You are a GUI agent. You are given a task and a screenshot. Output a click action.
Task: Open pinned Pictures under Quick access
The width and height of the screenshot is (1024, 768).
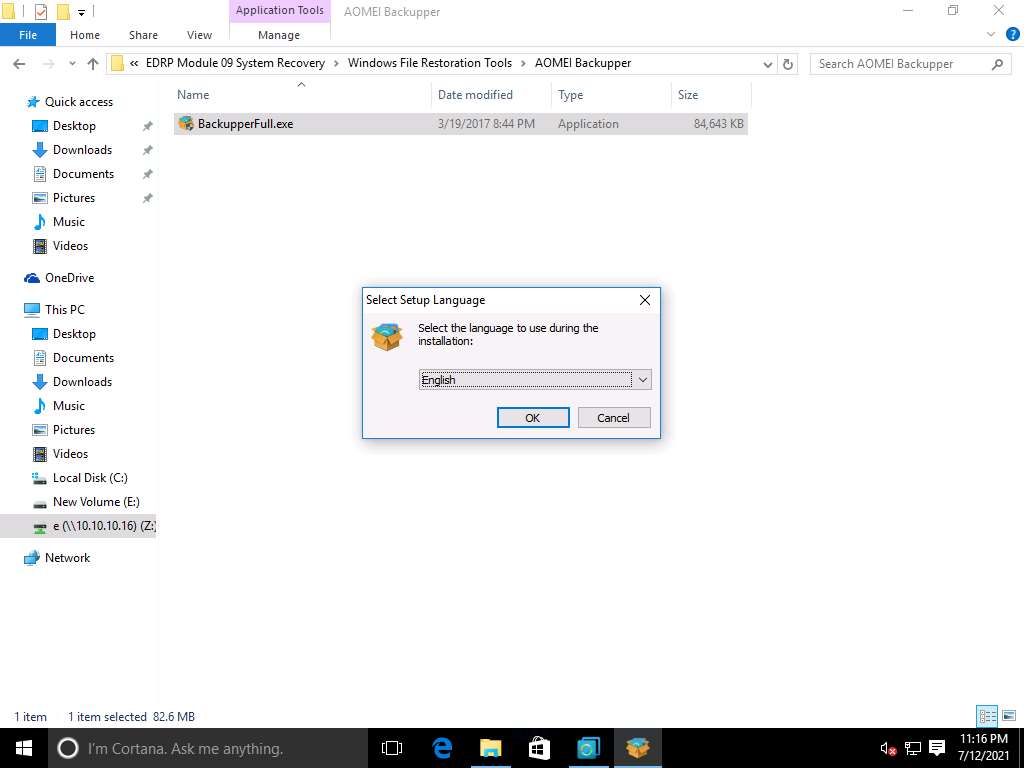(74, 198)
